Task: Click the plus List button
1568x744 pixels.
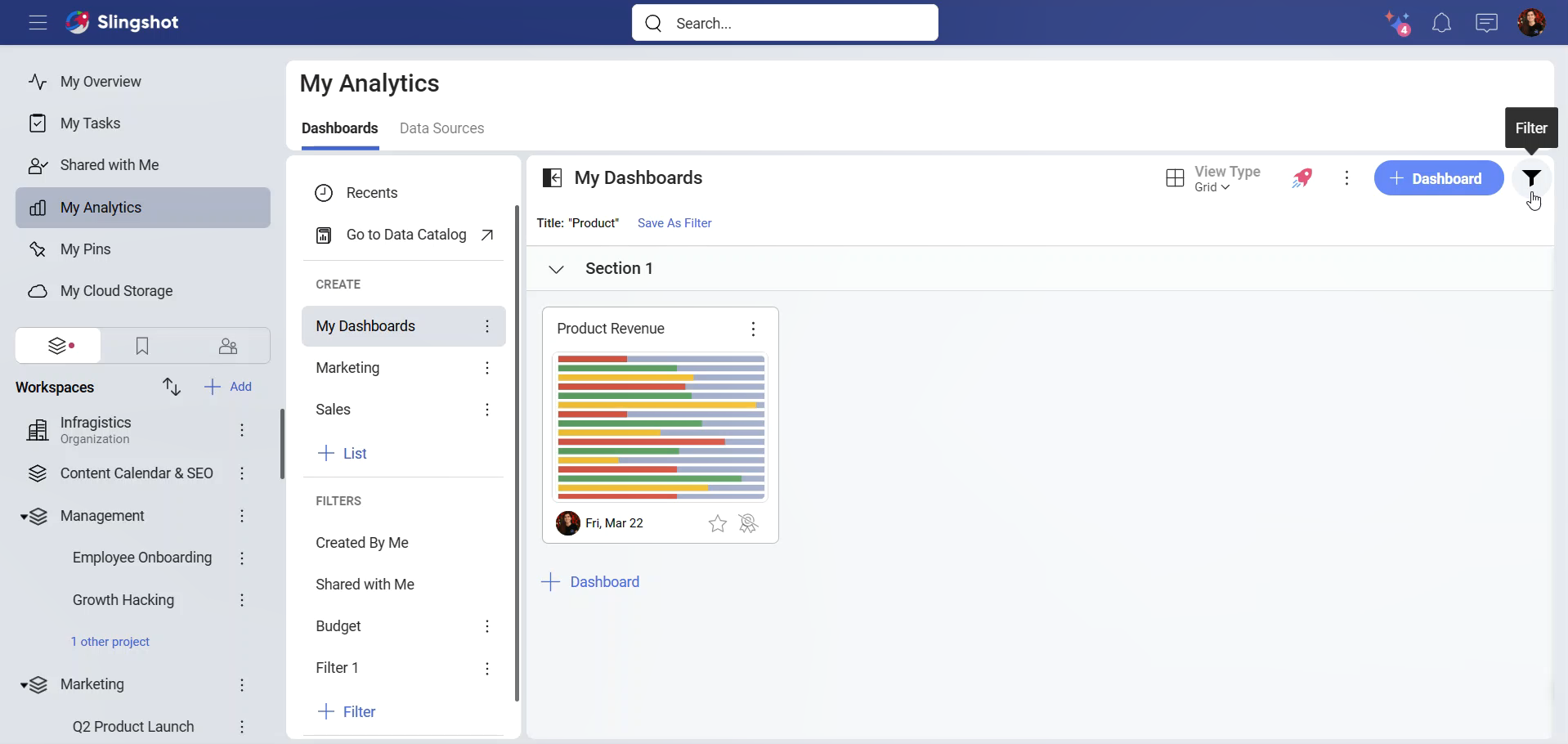Action: 342,454
